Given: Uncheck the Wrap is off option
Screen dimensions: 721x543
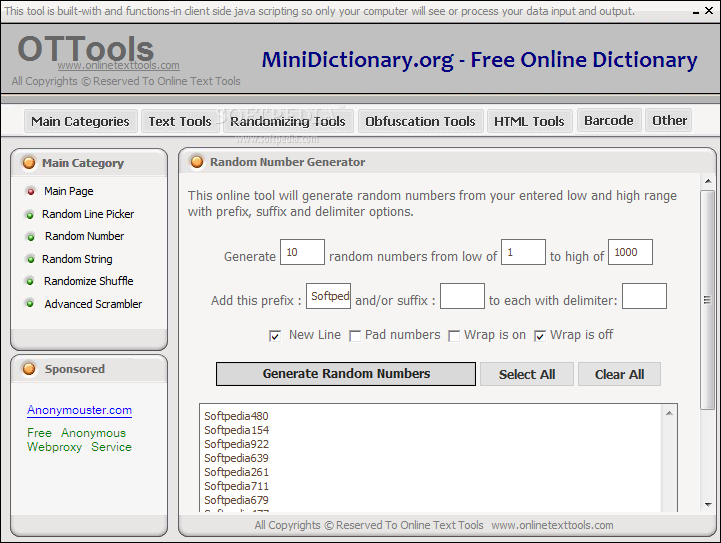Looking at the screenshot, I should (x=540, y=336).
